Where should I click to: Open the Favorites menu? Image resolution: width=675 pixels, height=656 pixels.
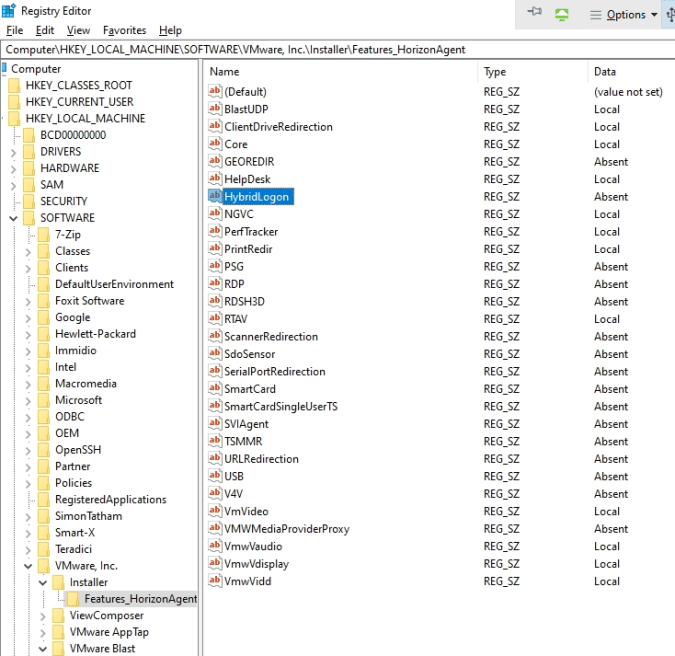[x=124, y=31]
